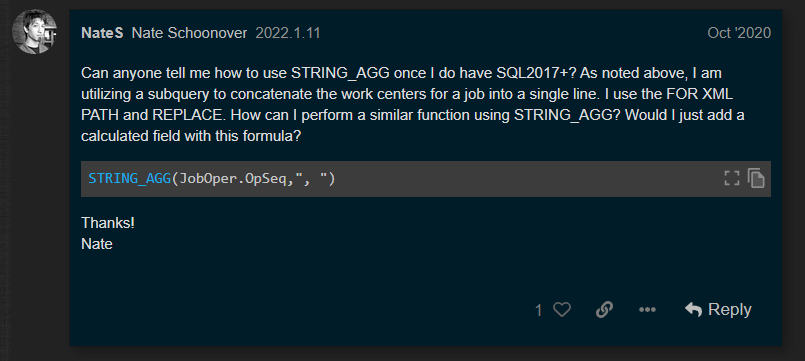The height and width of the screenshot is (361, 805).
Task: Click the JobOper.OpSeq text in the code block
Action: (x=235, y=179)
